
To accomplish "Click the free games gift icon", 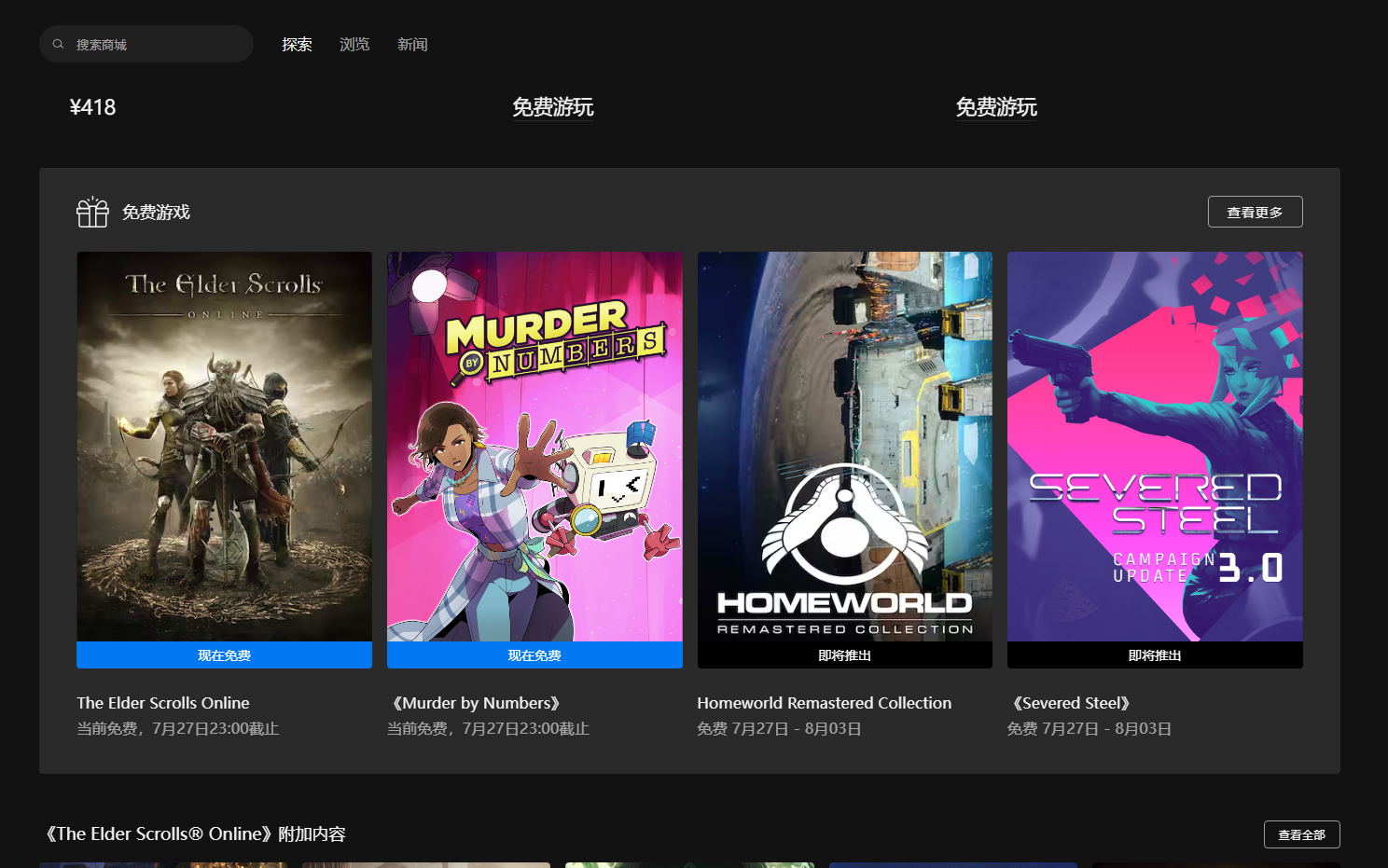I will [92, 212].
